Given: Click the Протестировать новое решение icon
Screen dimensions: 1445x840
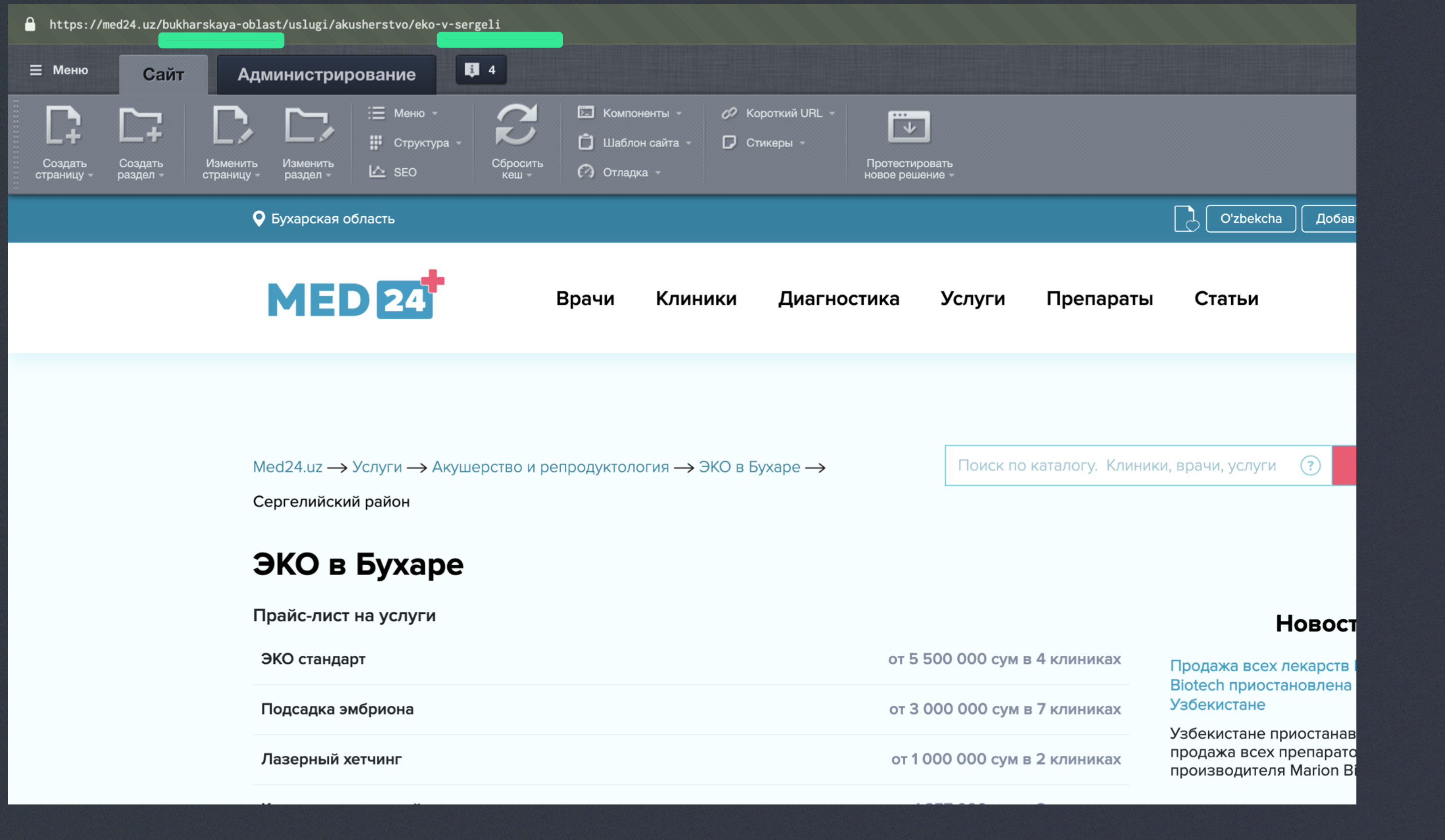Looking at the screenshot, I should pos(909,126).
